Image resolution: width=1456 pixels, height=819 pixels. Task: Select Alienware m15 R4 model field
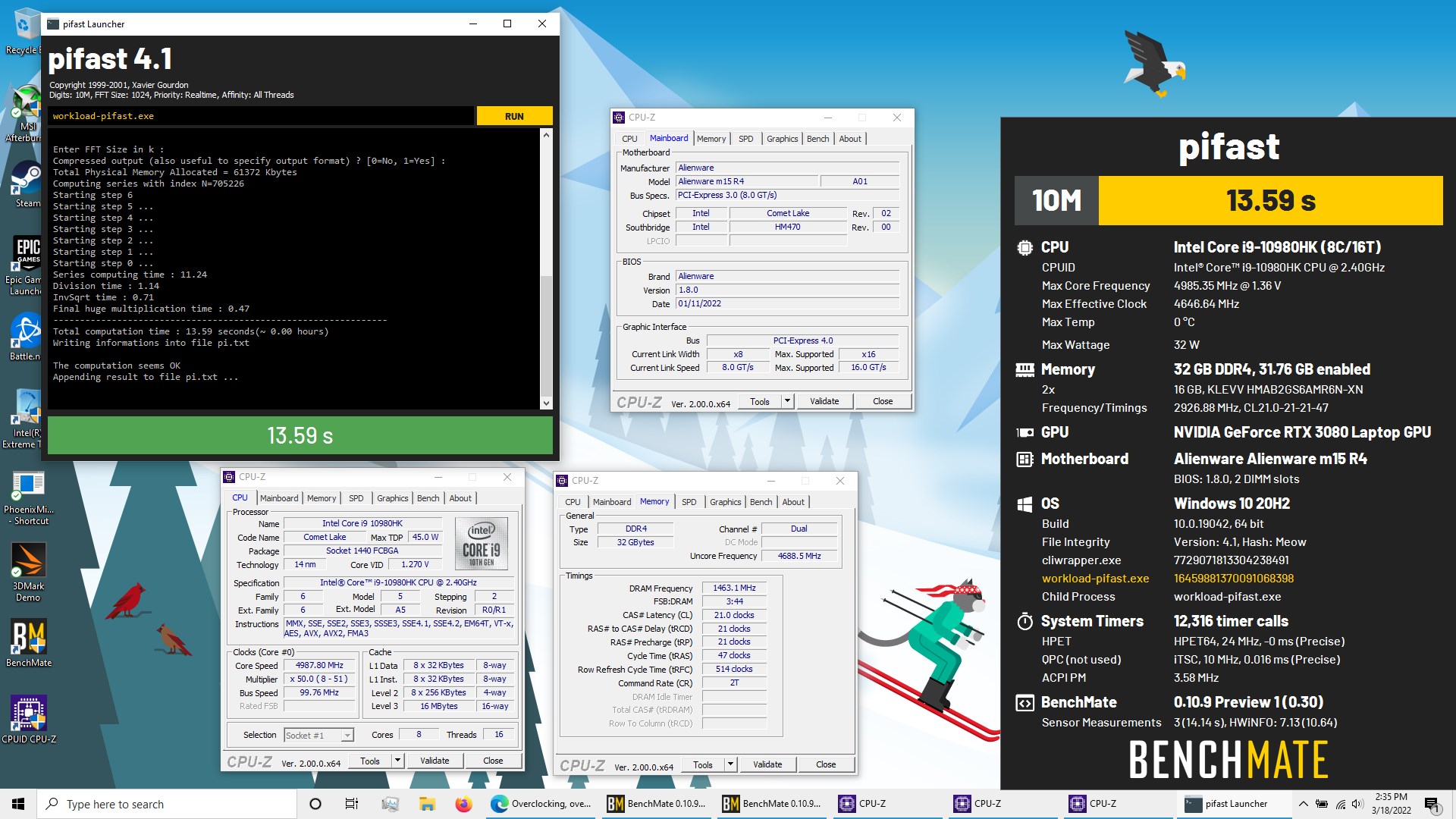pyautogui.click(x=747, y=181)
